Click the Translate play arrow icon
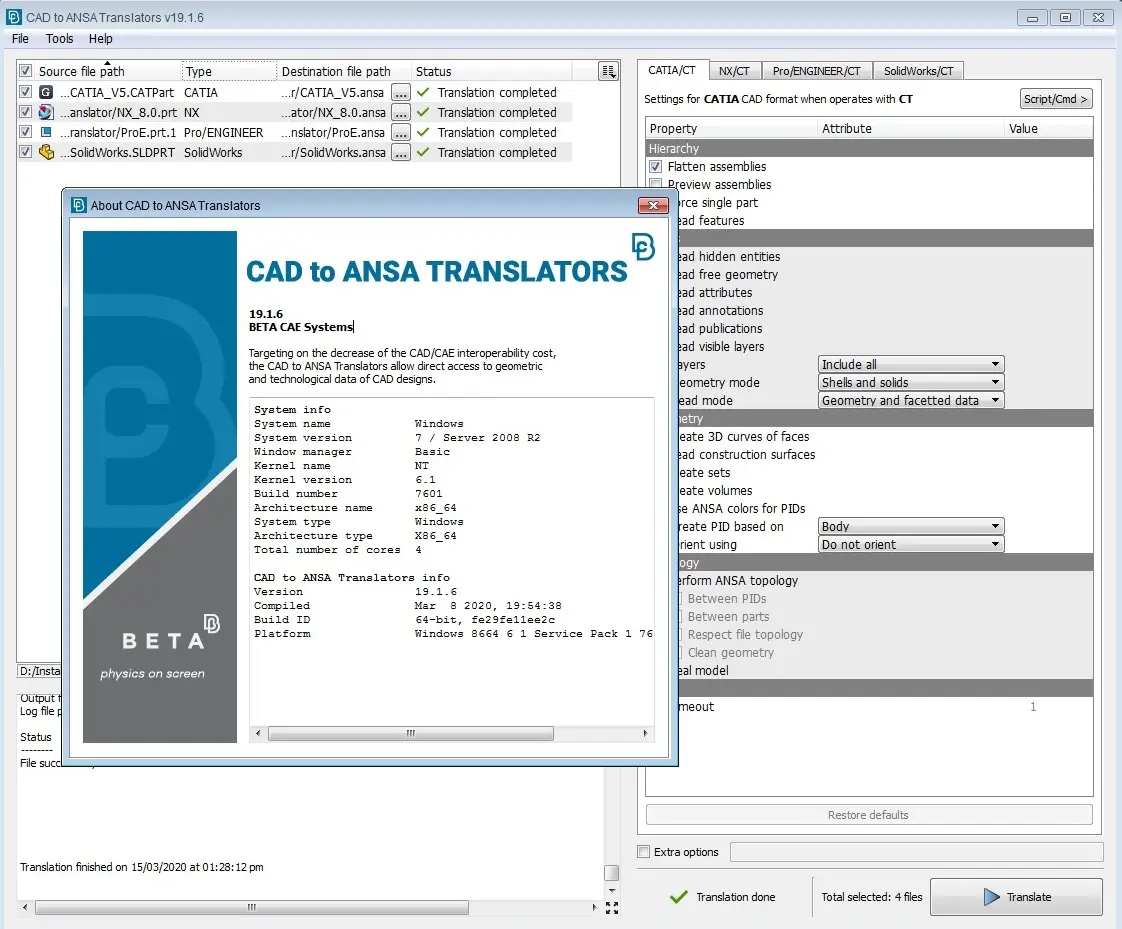This screenshot has height=929, width=1122. pyautogui.click(x=991, y=897)
